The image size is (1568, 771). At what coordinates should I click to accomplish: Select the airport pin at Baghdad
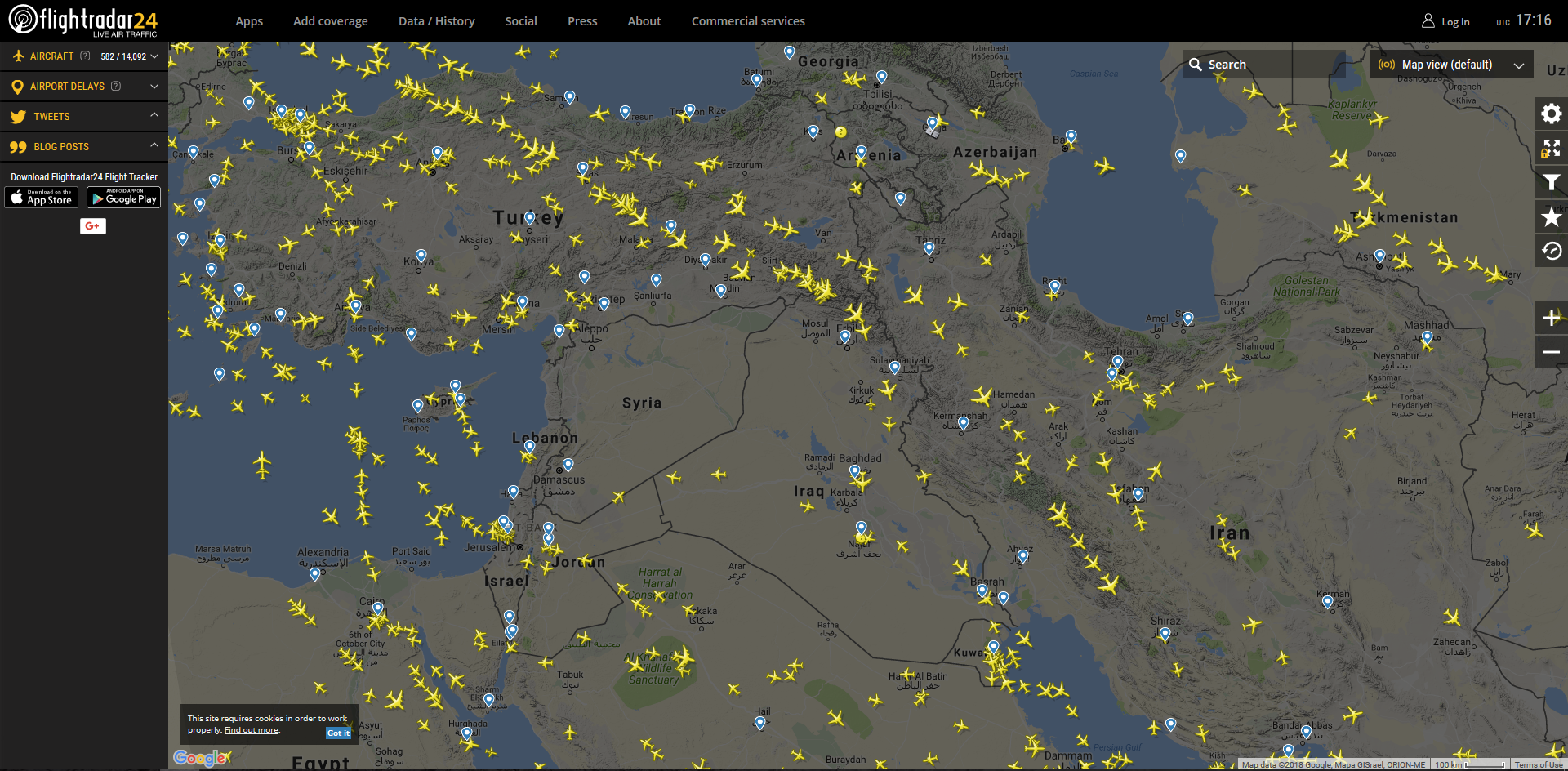point(854,471)
